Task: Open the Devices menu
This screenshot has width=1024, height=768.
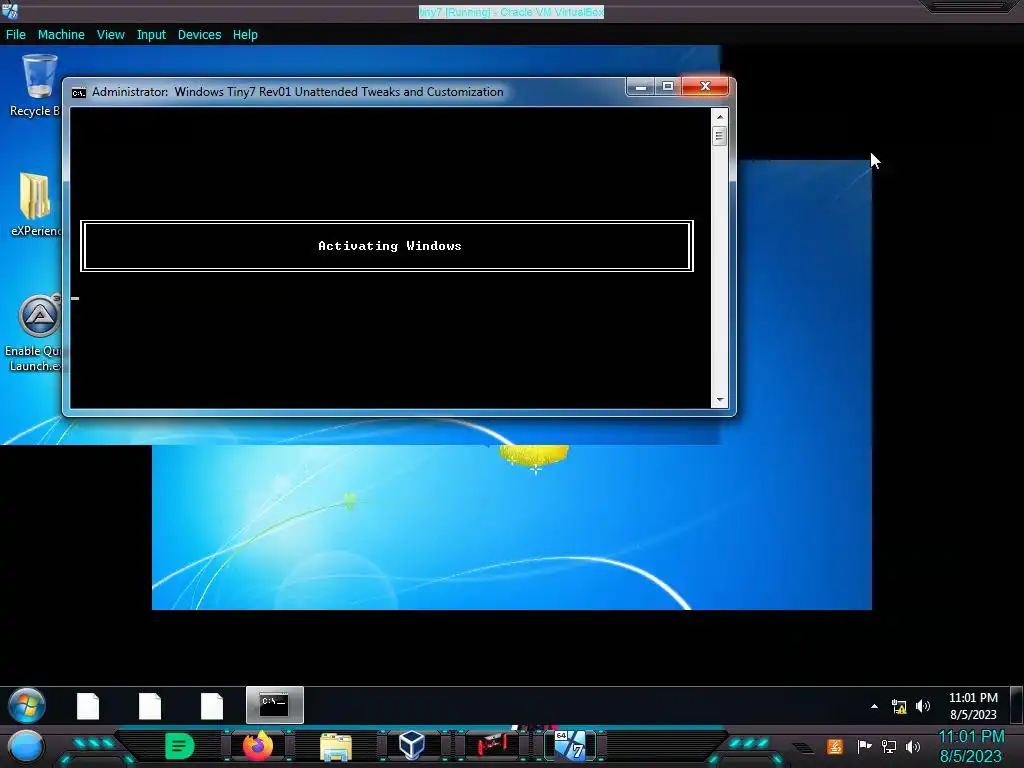Action: click(x=199, y=35)
